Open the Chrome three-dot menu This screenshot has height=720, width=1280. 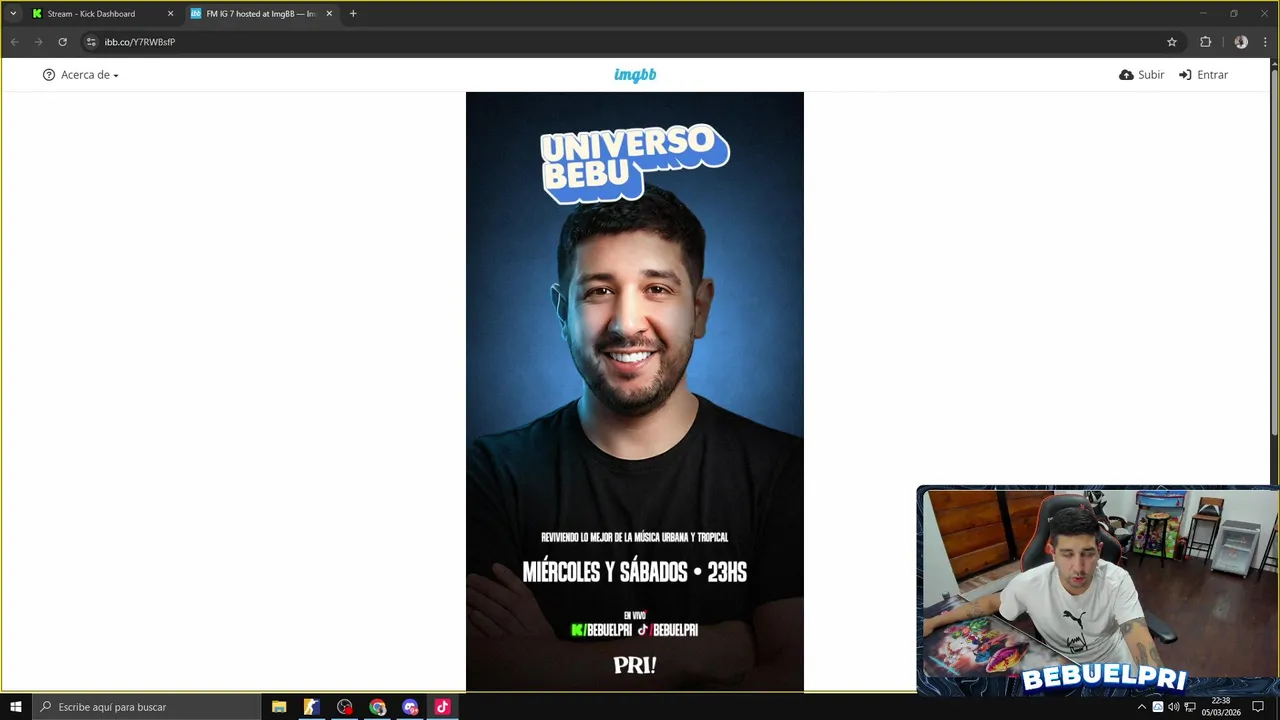click(1266, 42)
